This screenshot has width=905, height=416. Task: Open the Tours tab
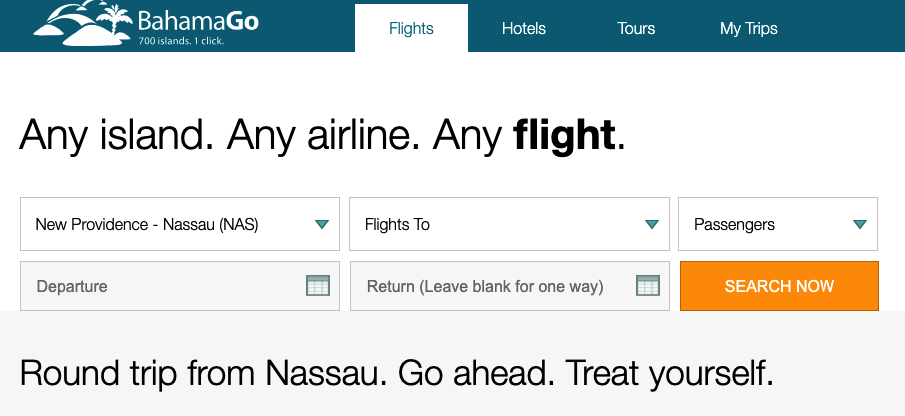[636, 28]
